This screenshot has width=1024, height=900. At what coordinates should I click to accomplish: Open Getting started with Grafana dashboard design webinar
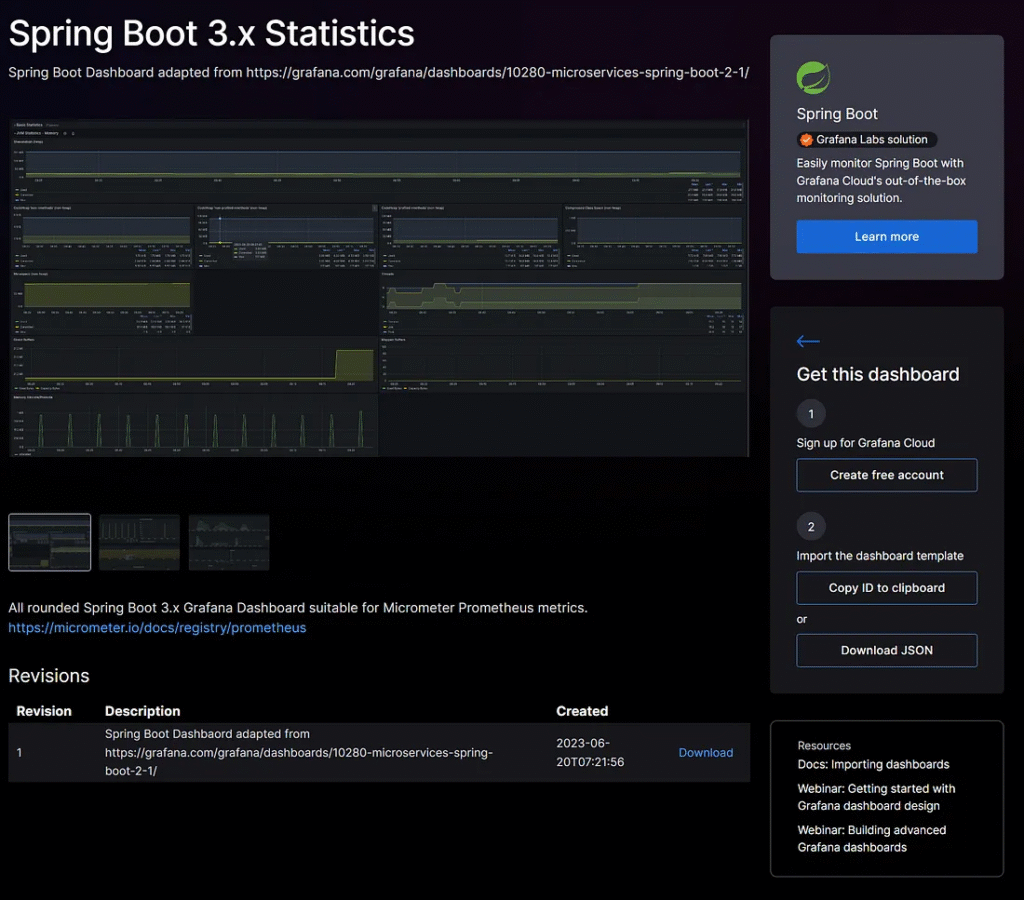coord(876,797)
